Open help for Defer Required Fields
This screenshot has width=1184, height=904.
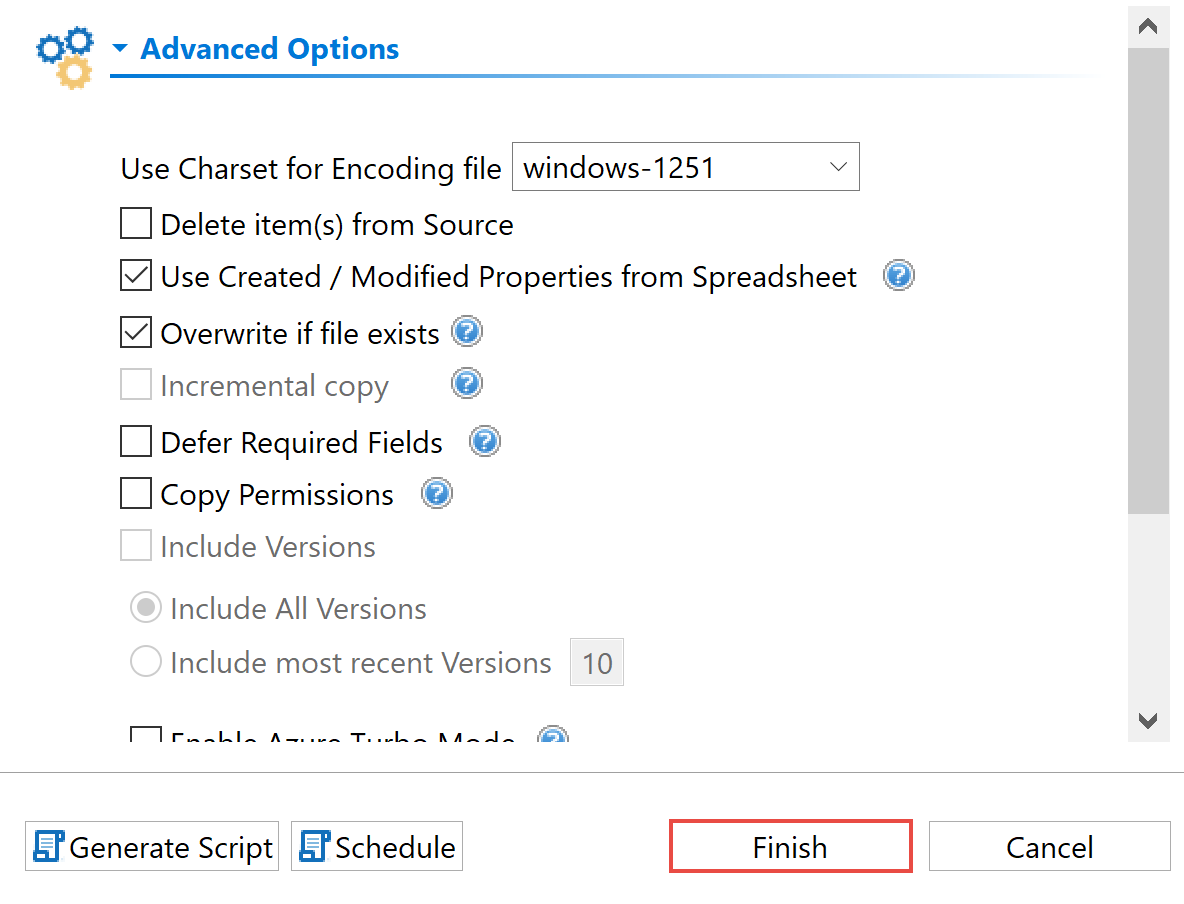tap(485, 441)
